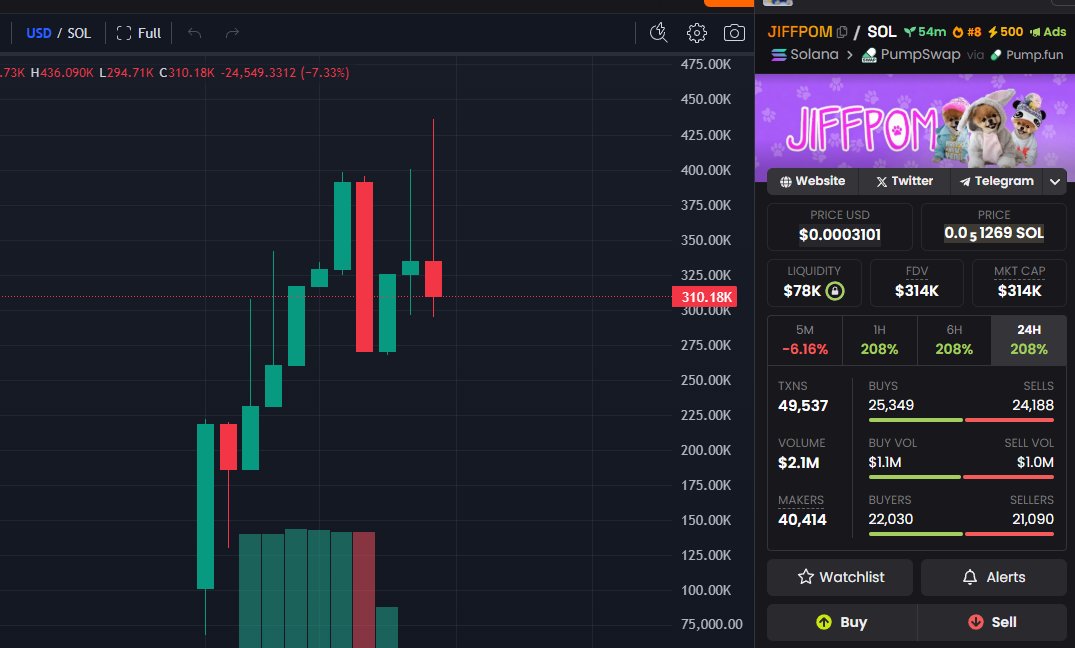Click the 54m pair age badge
The image size is (1075, 648).
[925, 32]
